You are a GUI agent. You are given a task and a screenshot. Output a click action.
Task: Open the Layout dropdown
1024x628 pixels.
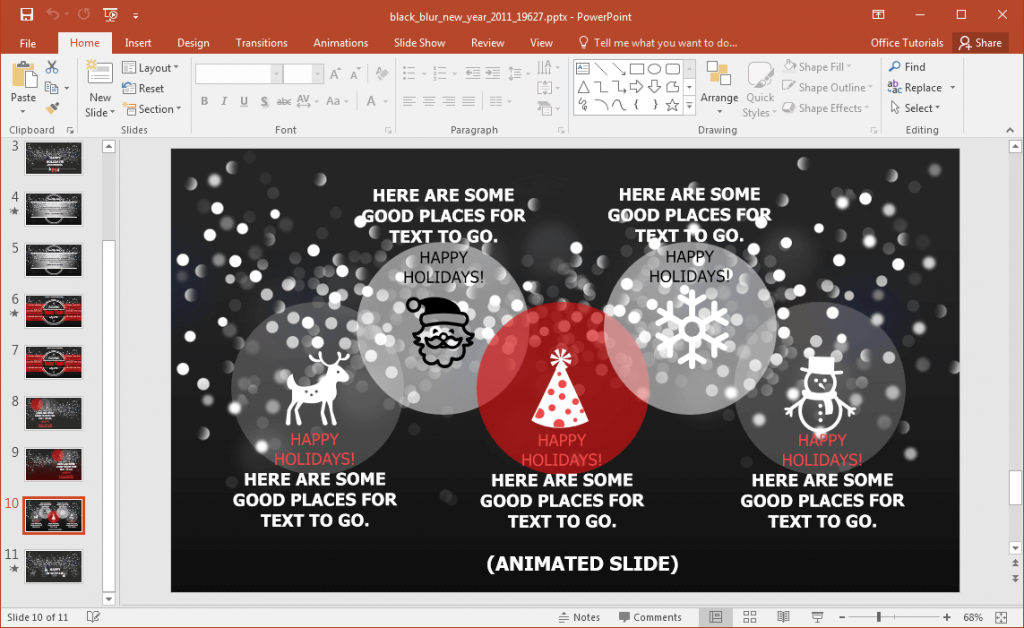(152, 67)
